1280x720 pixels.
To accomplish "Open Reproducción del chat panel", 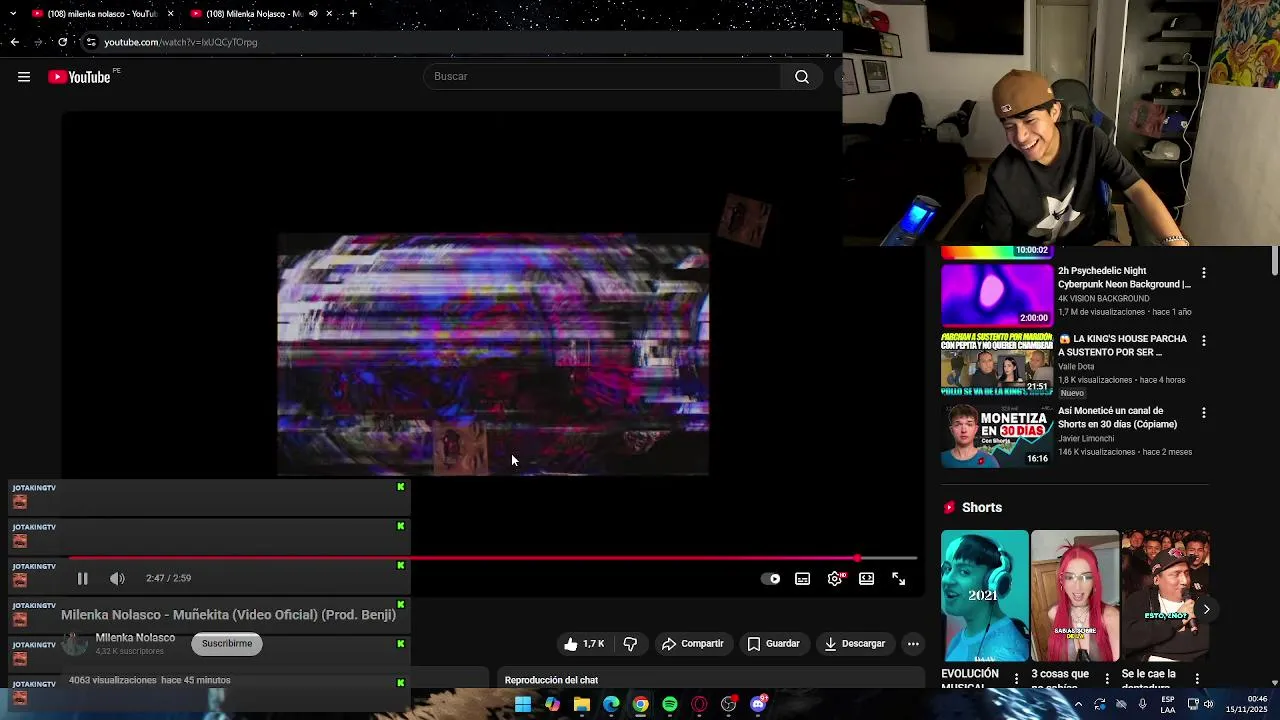I will [712, 680].
